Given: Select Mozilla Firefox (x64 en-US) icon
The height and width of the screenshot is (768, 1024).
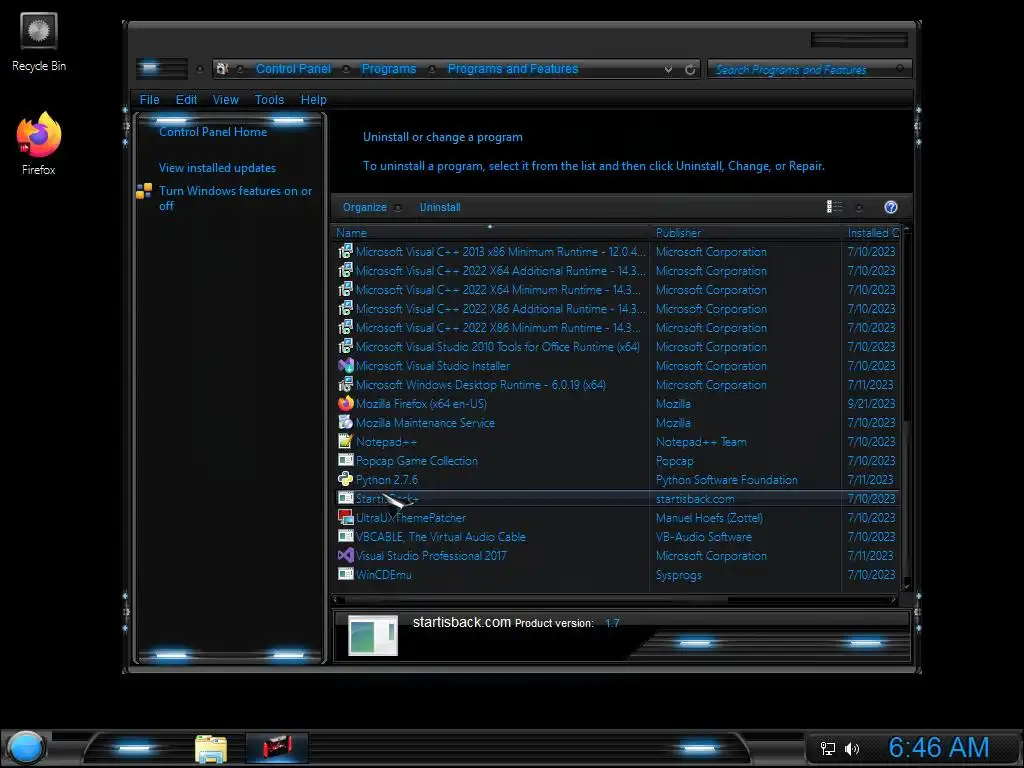Looking at the screenshot, I should point(345,403).
